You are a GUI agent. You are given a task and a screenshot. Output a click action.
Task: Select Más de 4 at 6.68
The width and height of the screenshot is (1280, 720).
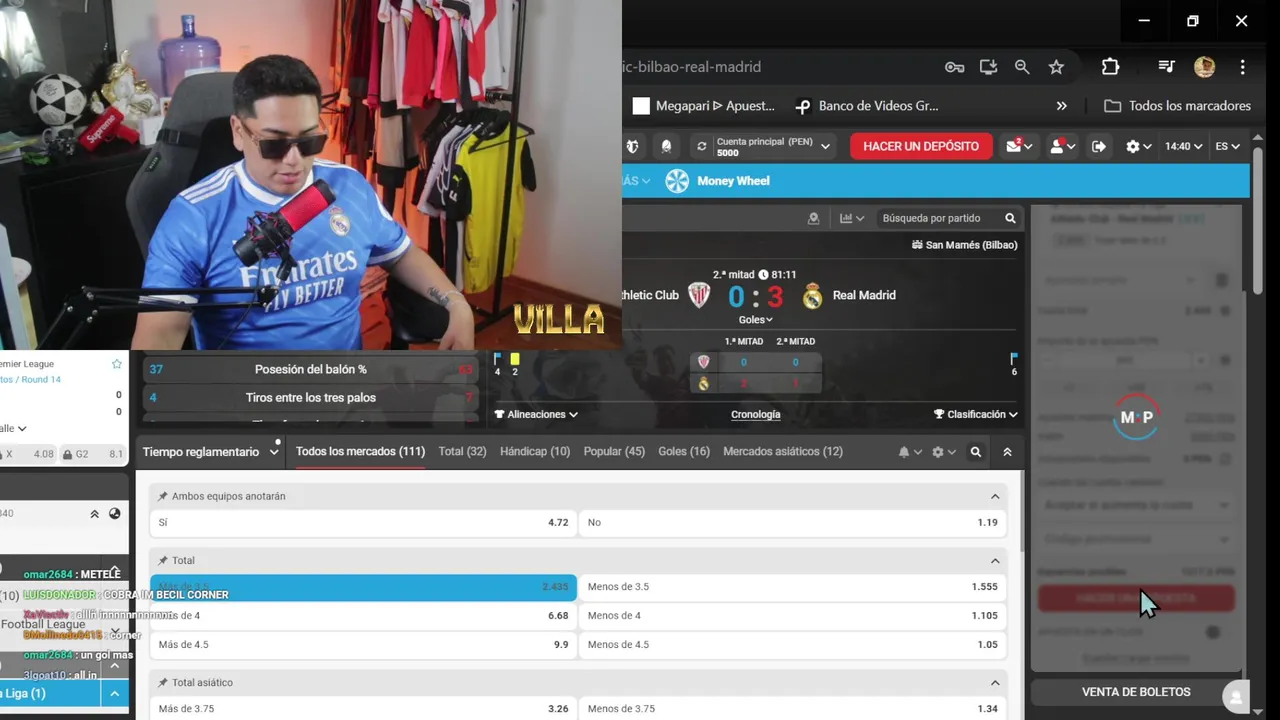tap(363, 616)
